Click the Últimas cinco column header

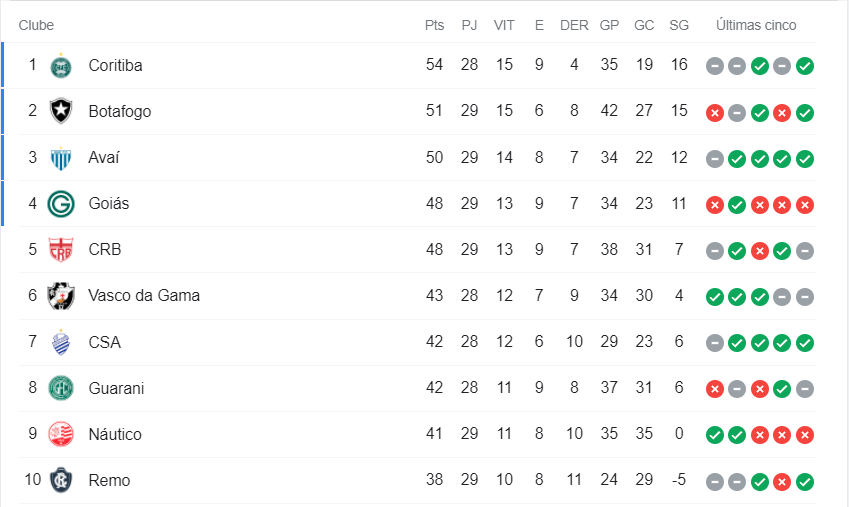point(756,25)
